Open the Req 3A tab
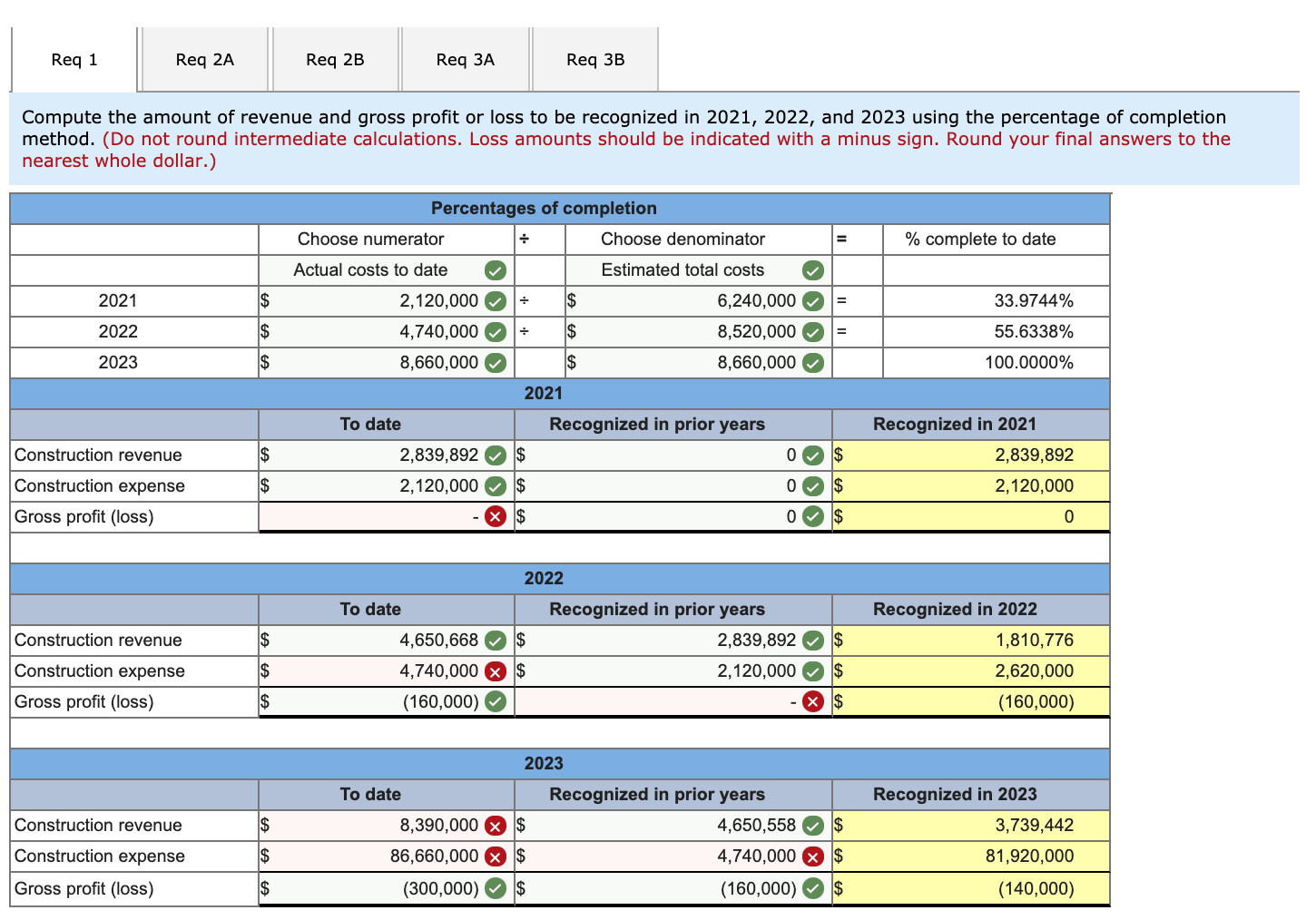 466,60
